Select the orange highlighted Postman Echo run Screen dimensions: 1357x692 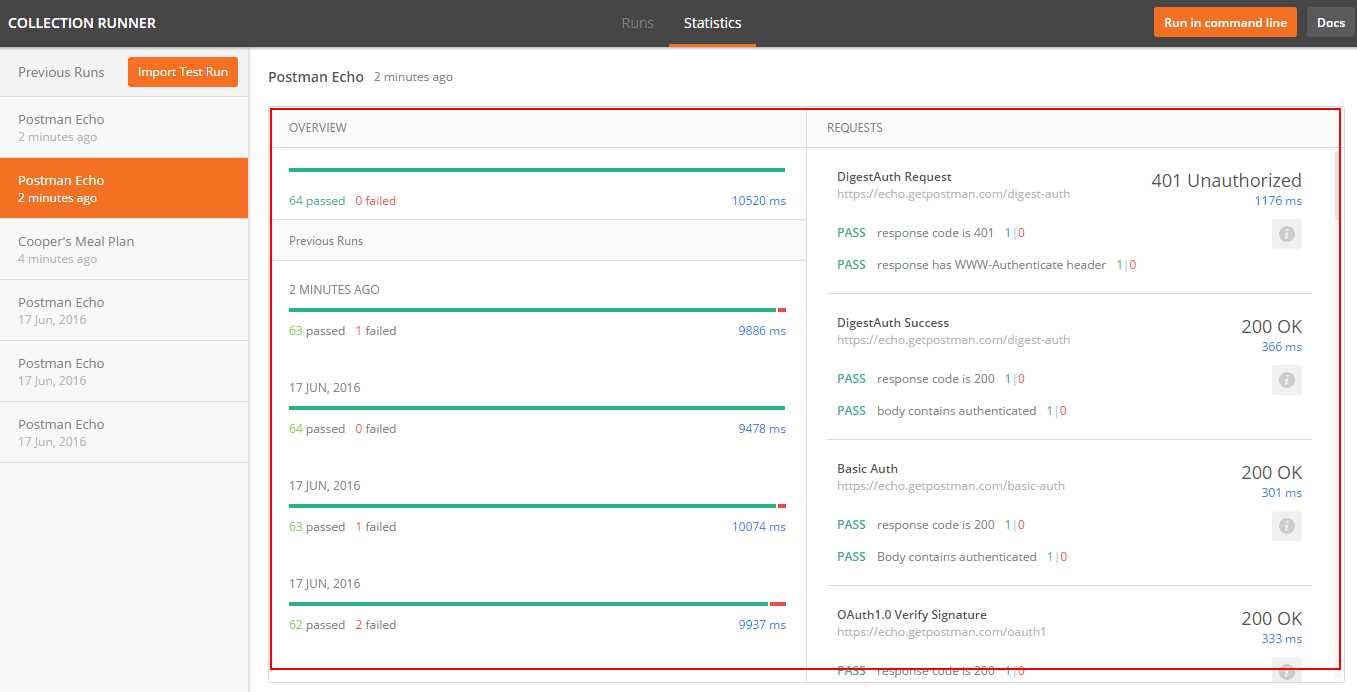pyautogui.click(x=124, y=188)
